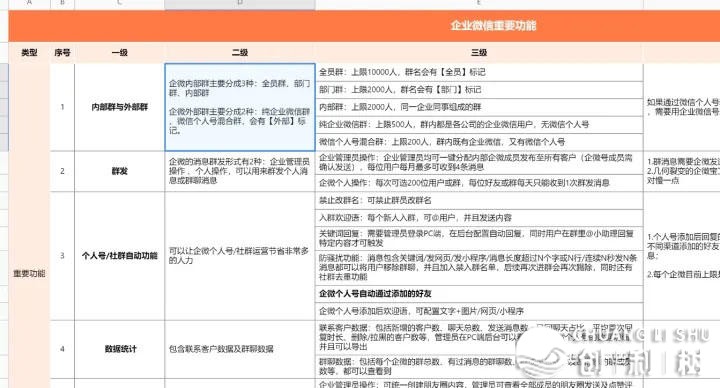Viewport: 720px width, 388px height.
Task: Select sequence number 3 cell
Action: (x=62, y=256)
